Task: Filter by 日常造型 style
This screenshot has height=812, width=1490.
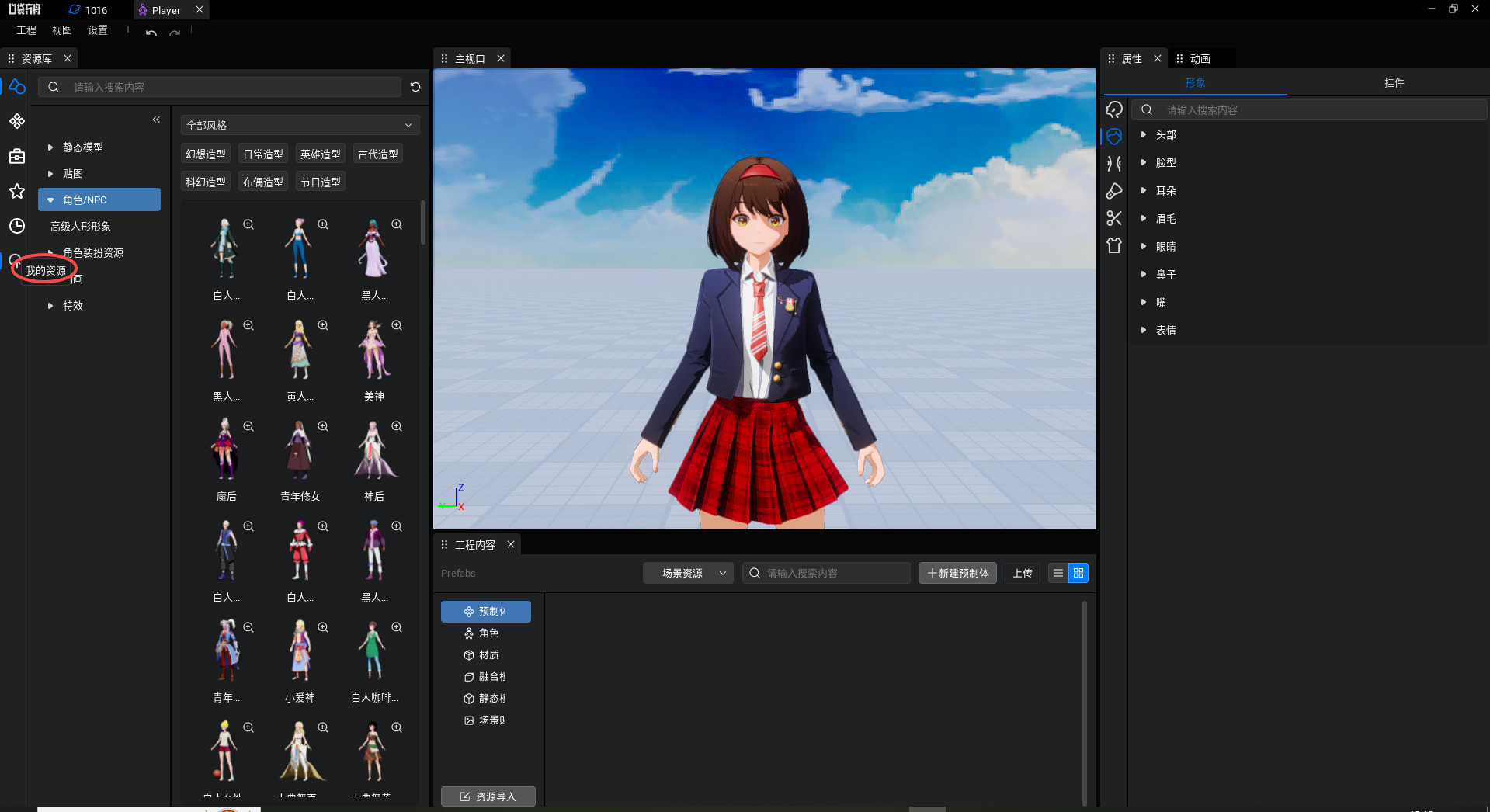Action: coord(263,154)
